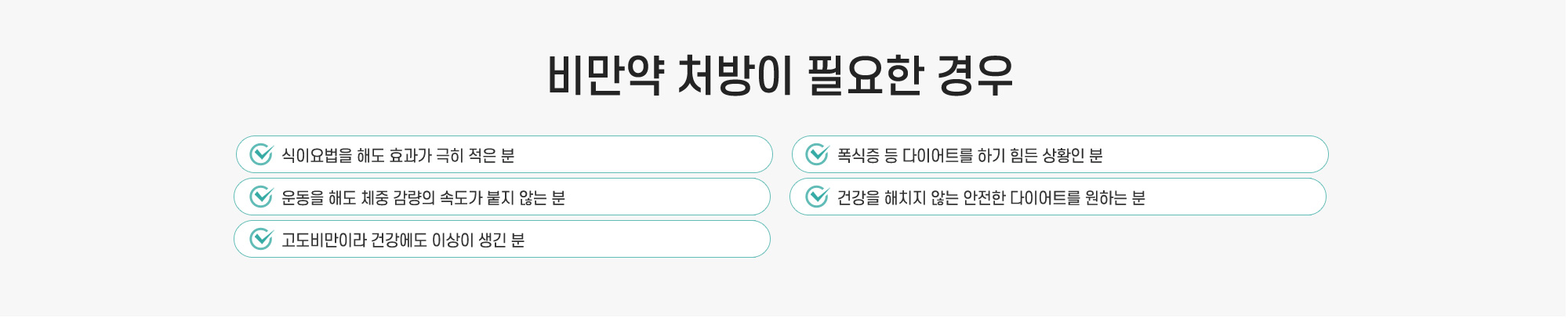1568x318 pixels.
Task: Select the text 건강을 해치지 않는 안전한 다이어트를 원하는 분
Action: pos(991,198)
